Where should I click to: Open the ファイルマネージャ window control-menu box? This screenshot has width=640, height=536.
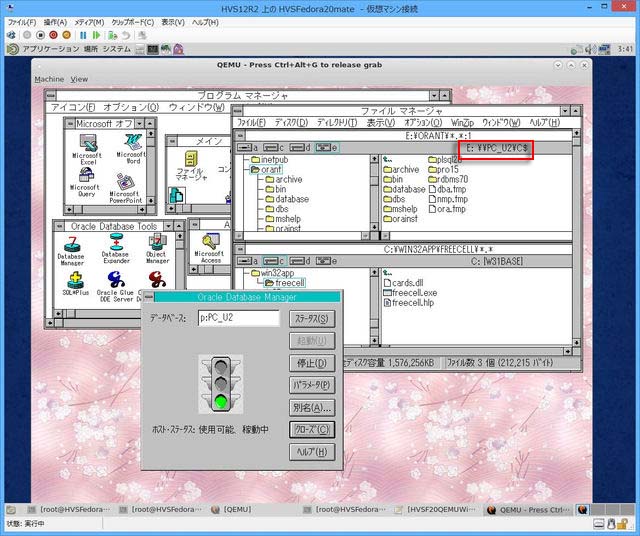238,111
